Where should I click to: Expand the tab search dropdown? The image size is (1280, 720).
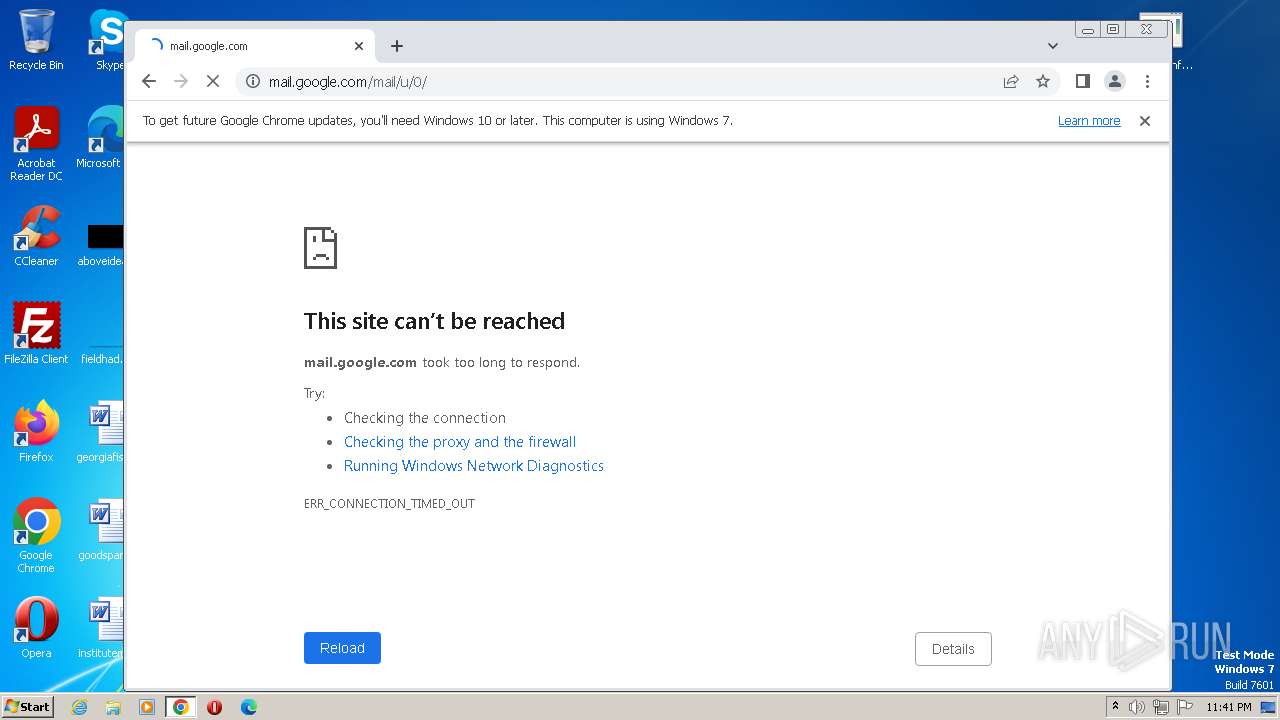[1052, 46]
